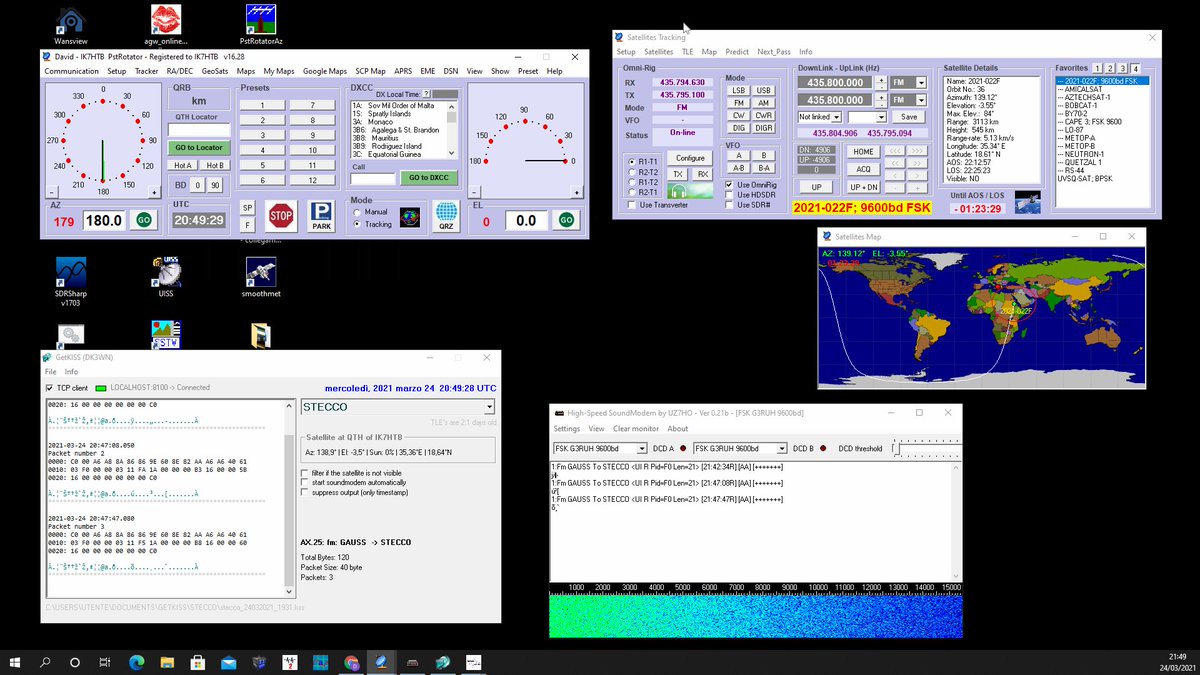Click the DXCC Call input field
Image resolution: width=1200 pixels, height=675 pixels.
(x=372, y=179)
